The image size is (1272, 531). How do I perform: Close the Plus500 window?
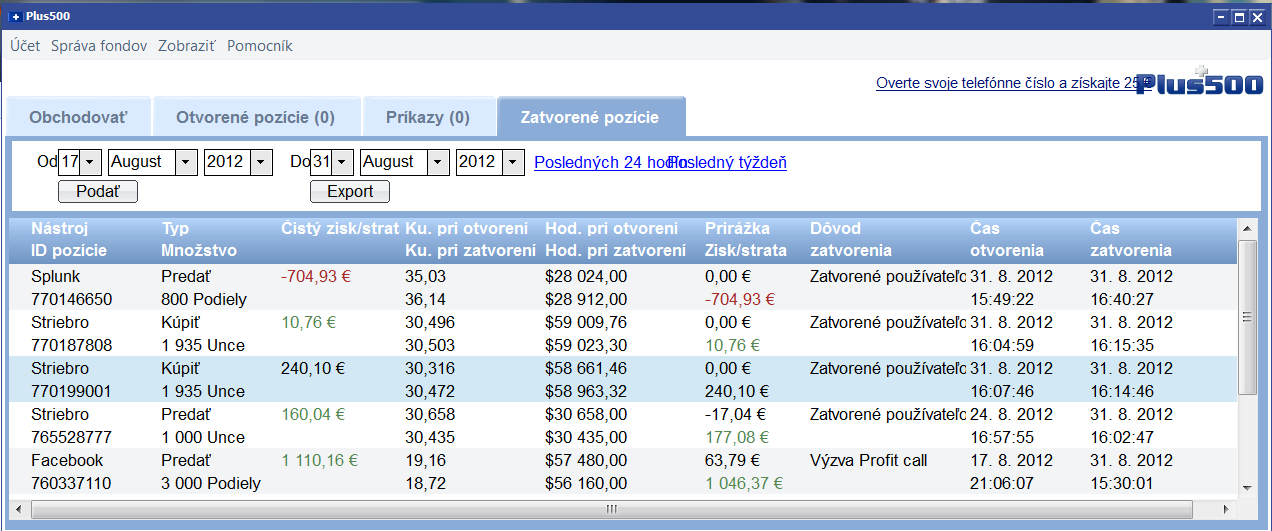[1255, 17]
